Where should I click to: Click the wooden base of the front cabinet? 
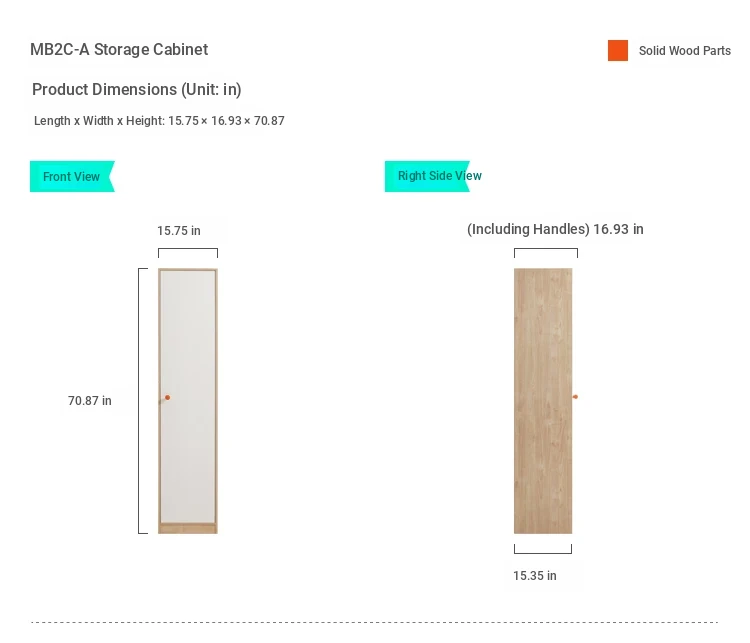[188, 529]
